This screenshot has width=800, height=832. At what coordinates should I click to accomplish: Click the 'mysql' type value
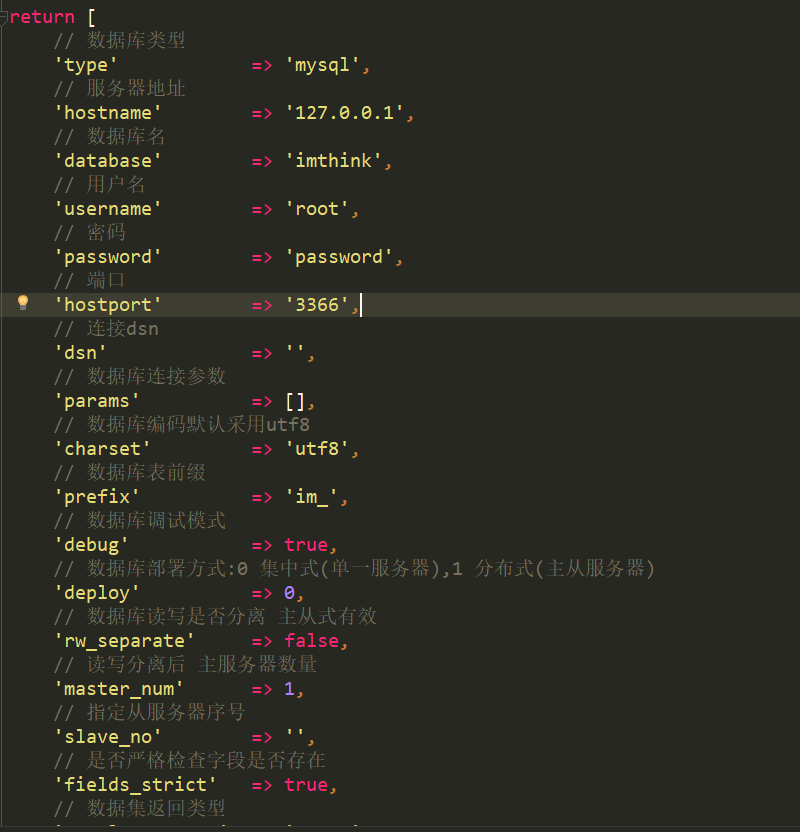(322, 65)
